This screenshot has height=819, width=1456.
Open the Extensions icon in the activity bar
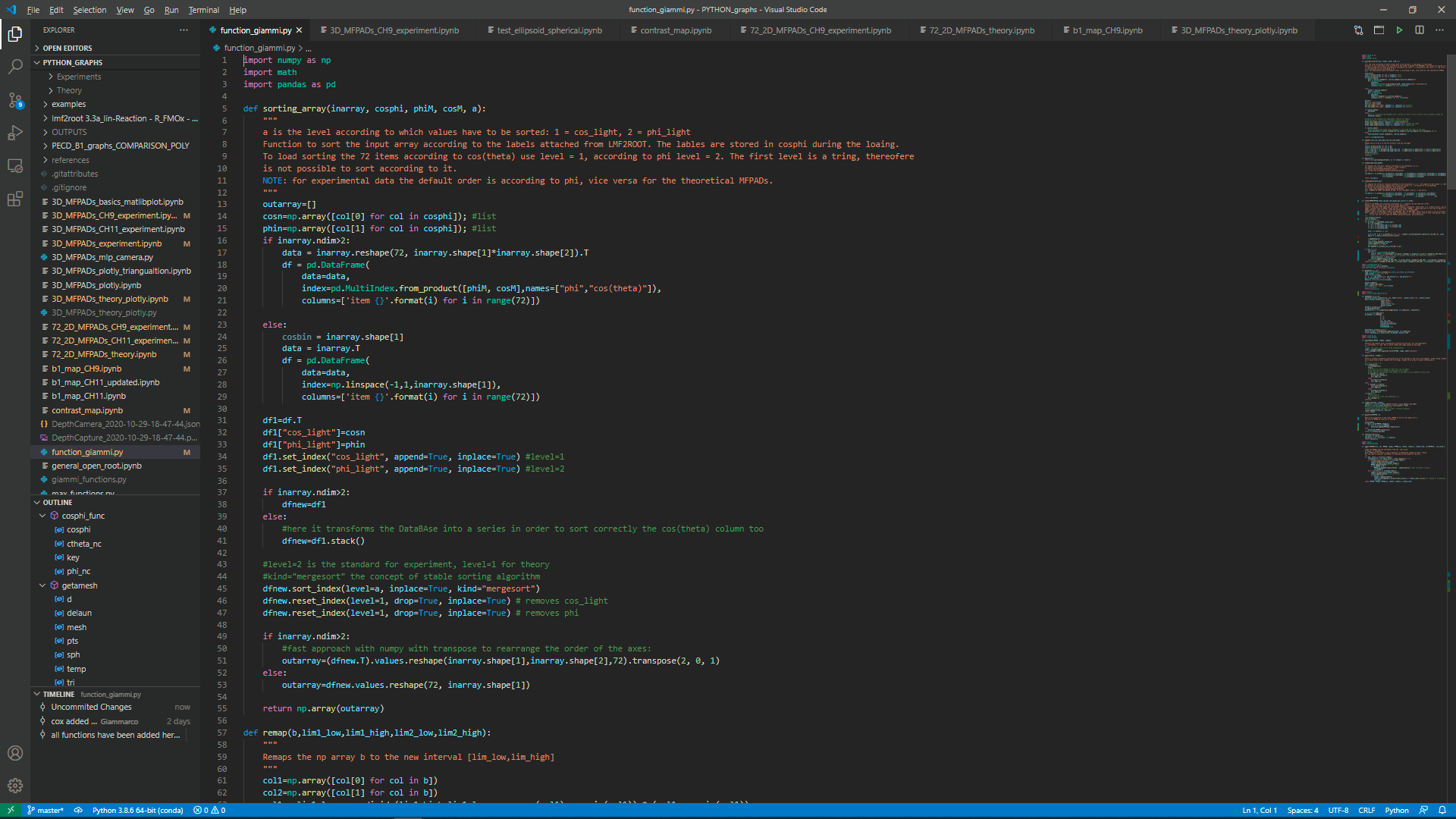tap(15, 199)
